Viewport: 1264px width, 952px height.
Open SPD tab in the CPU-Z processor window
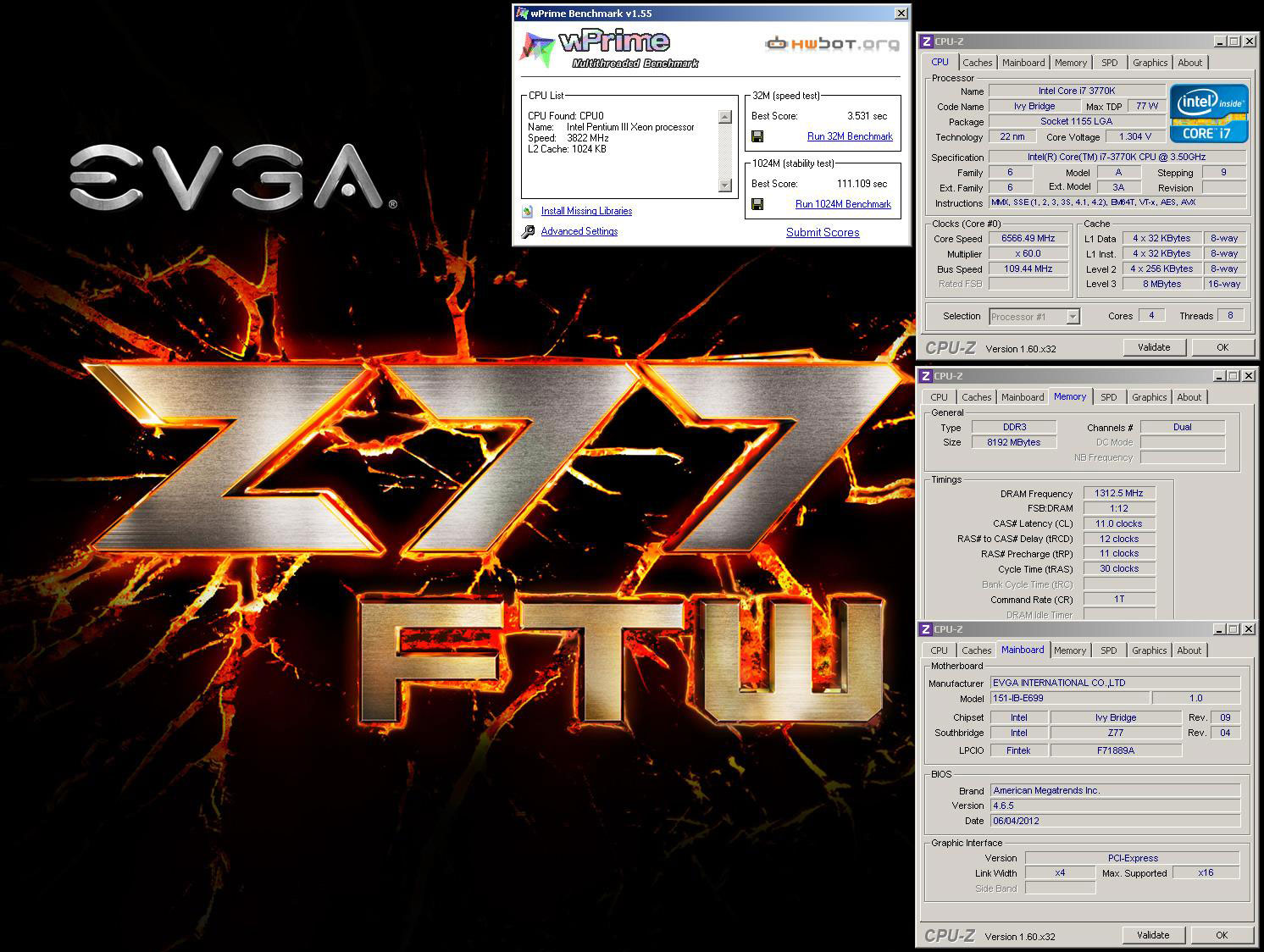coord(1110,63)
